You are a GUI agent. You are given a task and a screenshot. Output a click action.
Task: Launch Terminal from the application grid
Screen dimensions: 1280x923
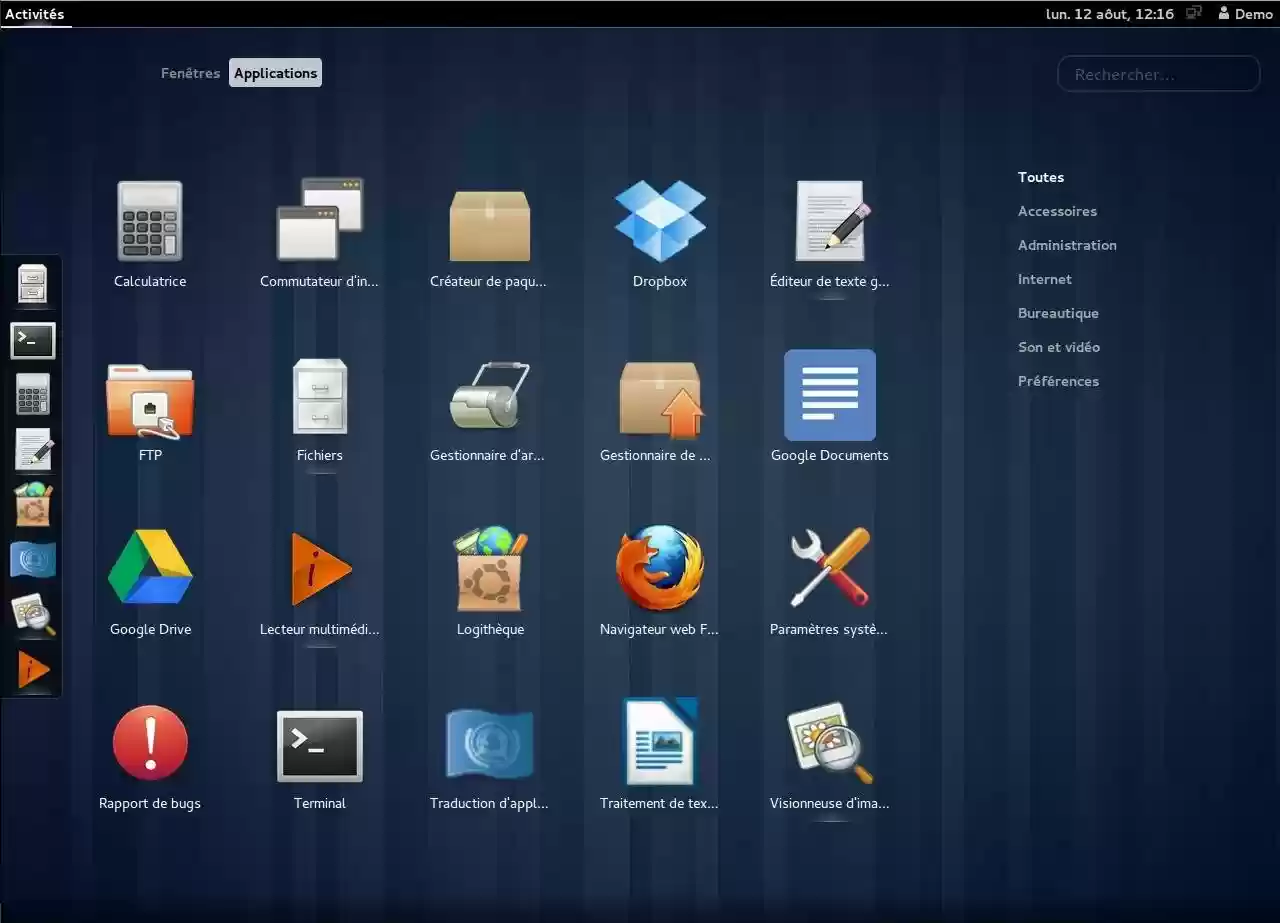click(319, 743)
